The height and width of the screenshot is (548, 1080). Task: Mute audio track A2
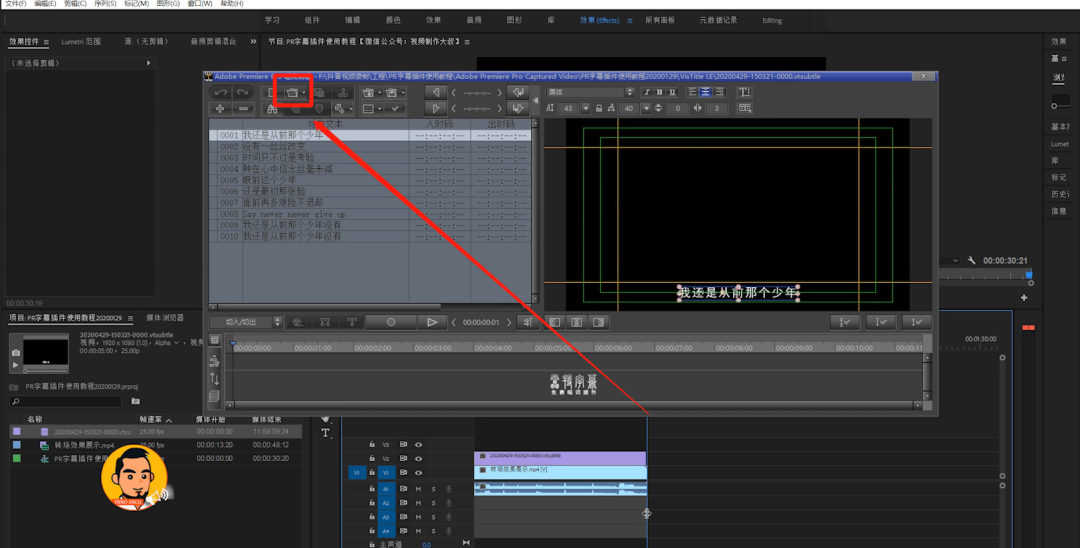click(418, 503)
